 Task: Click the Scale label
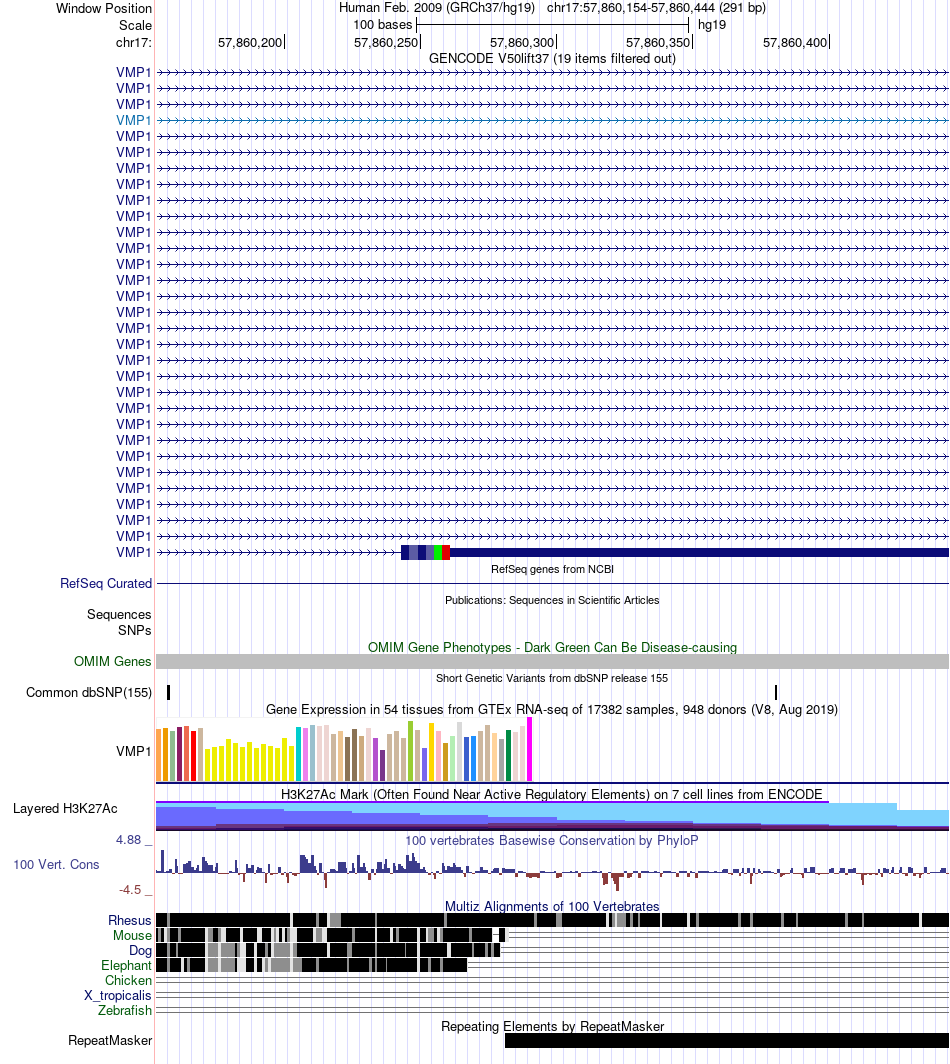tap(136, 26)
